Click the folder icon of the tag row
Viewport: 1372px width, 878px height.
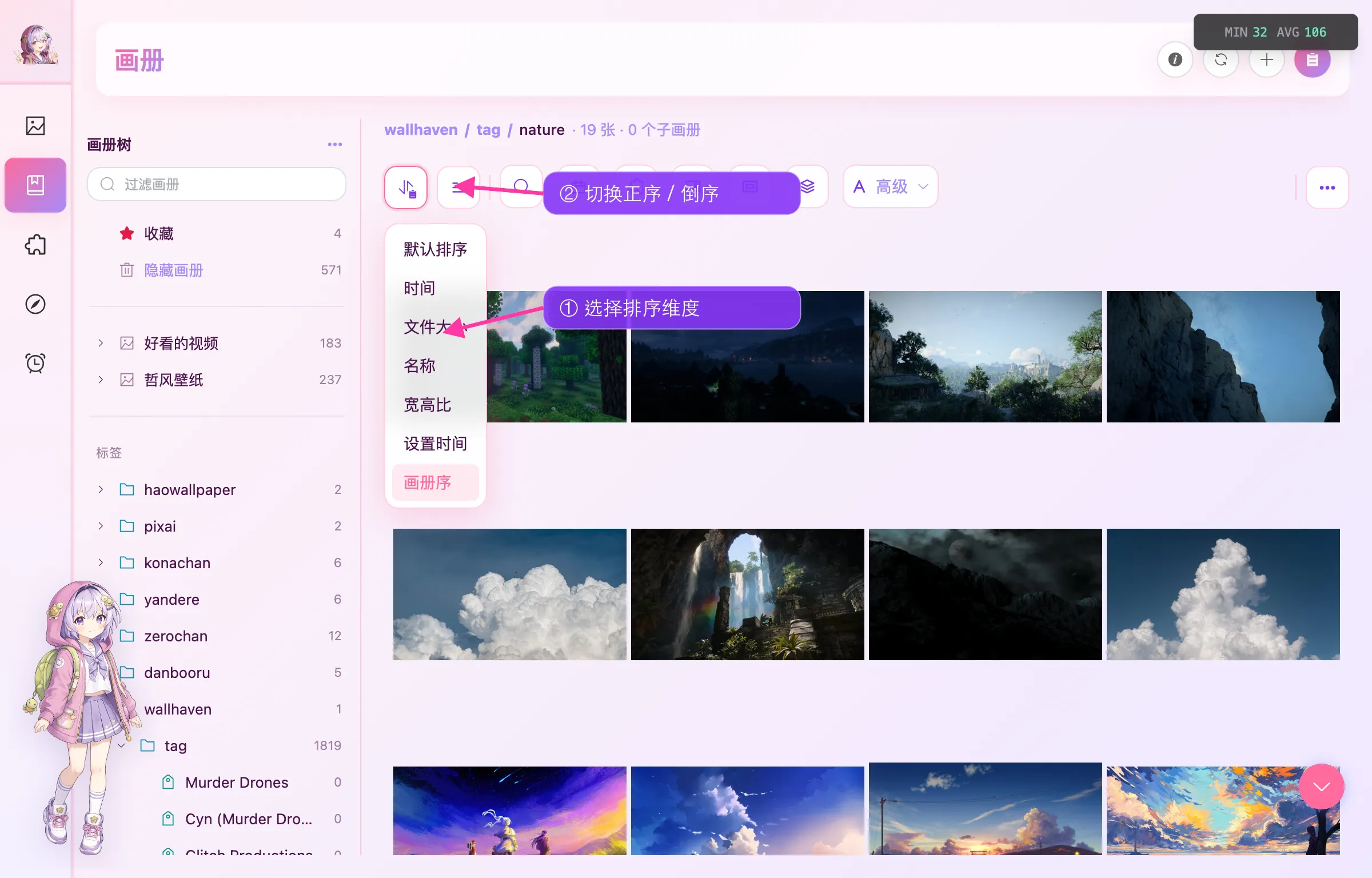click(x=147, y=745)
